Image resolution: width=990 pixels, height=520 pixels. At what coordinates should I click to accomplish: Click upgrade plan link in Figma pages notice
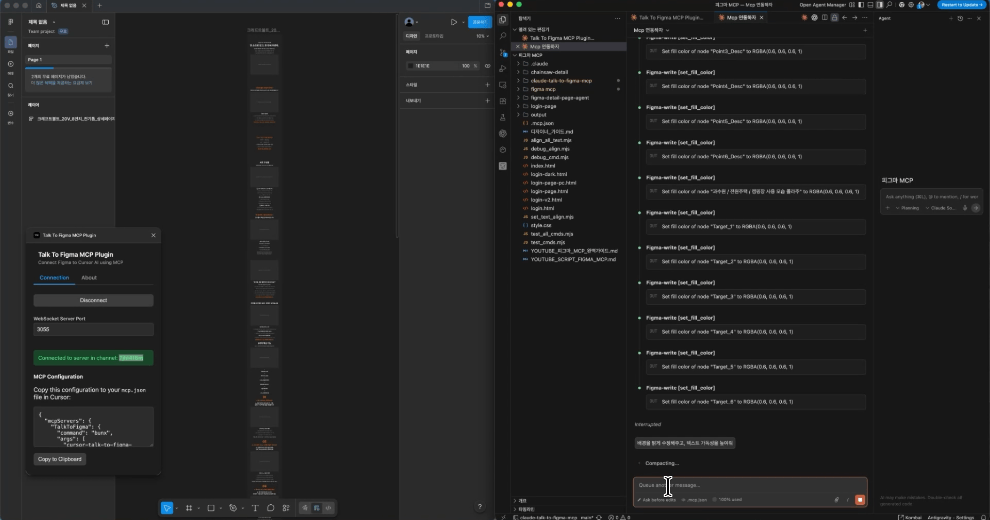(61, 83)
